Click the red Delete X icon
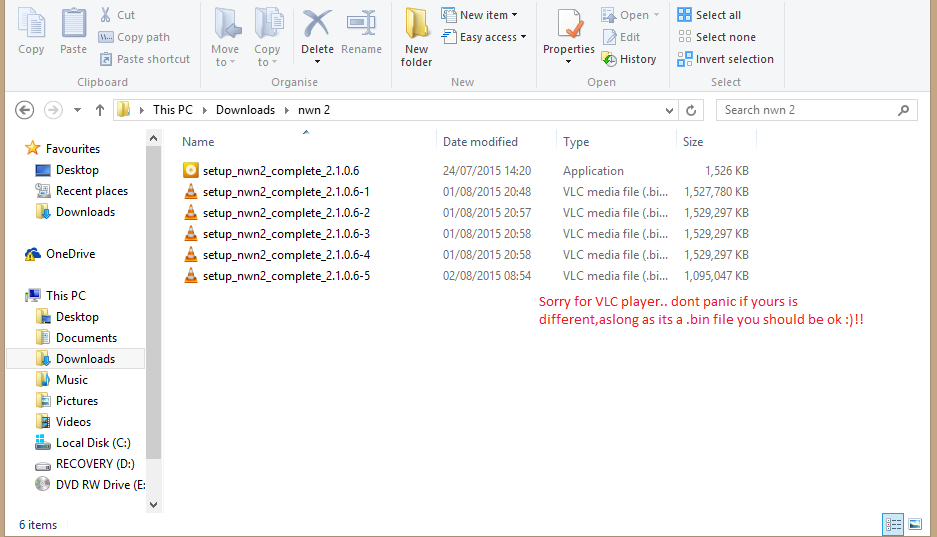The image size is (937, 537). (317, 23)
